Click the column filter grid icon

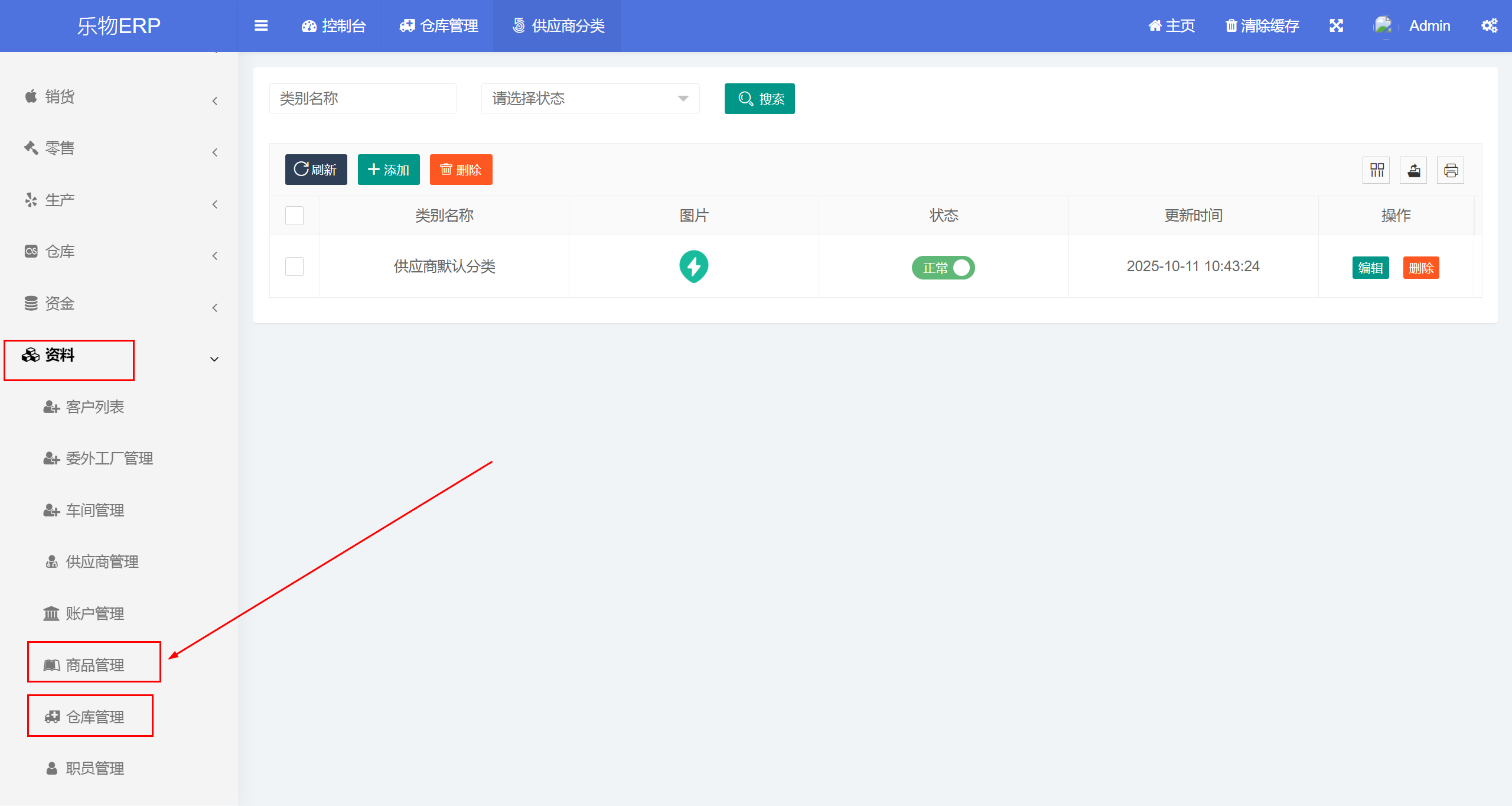coord(1377,170)
